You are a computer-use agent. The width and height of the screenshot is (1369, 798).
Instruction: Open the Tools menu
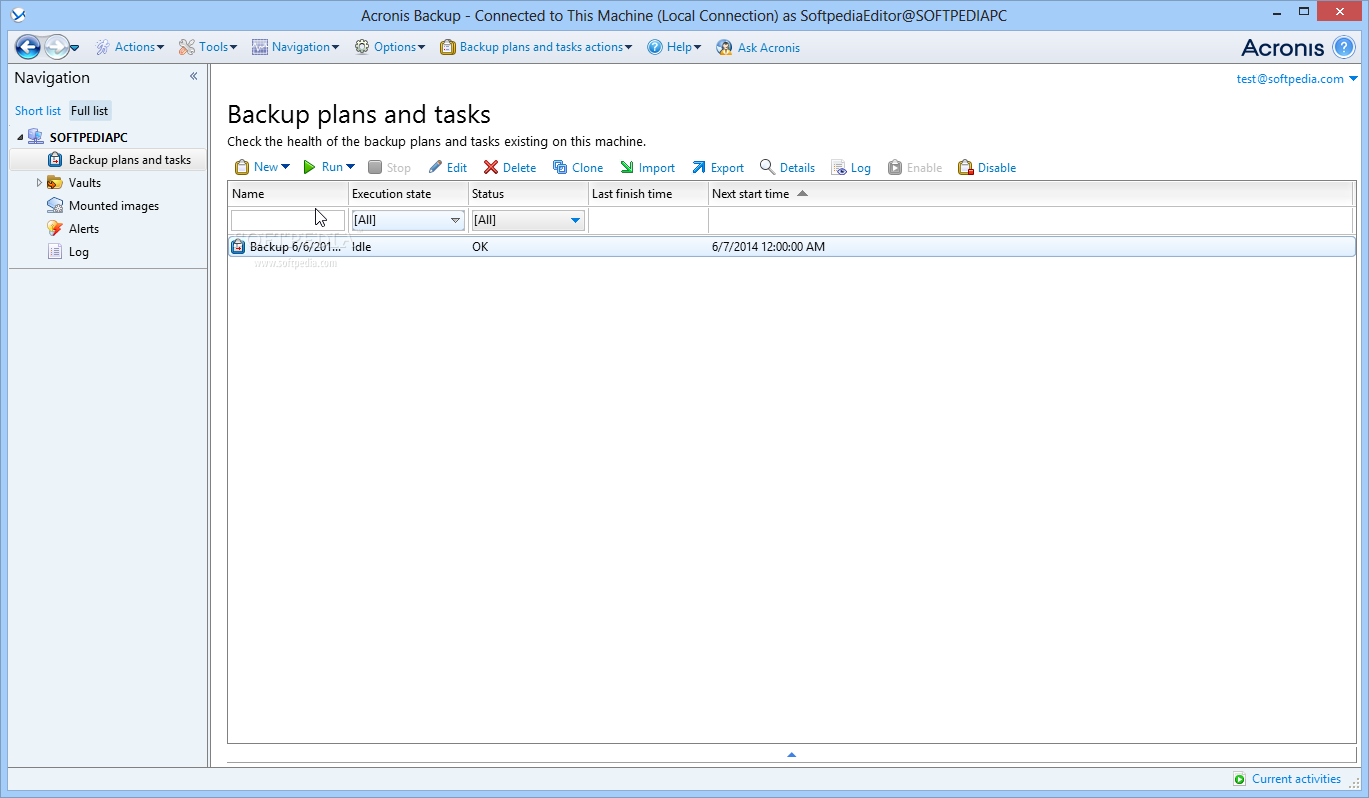(208, 47)
